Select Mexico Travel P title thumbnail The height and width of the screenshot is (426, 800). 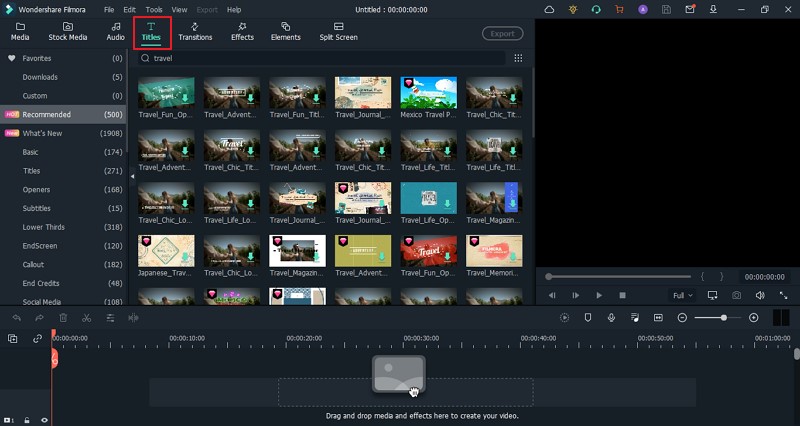pos(429,92)
